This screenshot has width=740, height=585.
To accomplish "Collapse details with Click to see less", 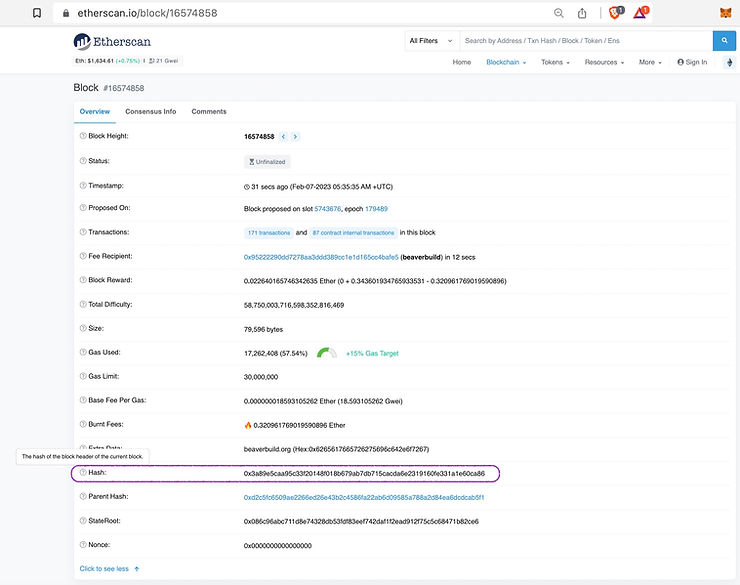I will pos(109,568).
